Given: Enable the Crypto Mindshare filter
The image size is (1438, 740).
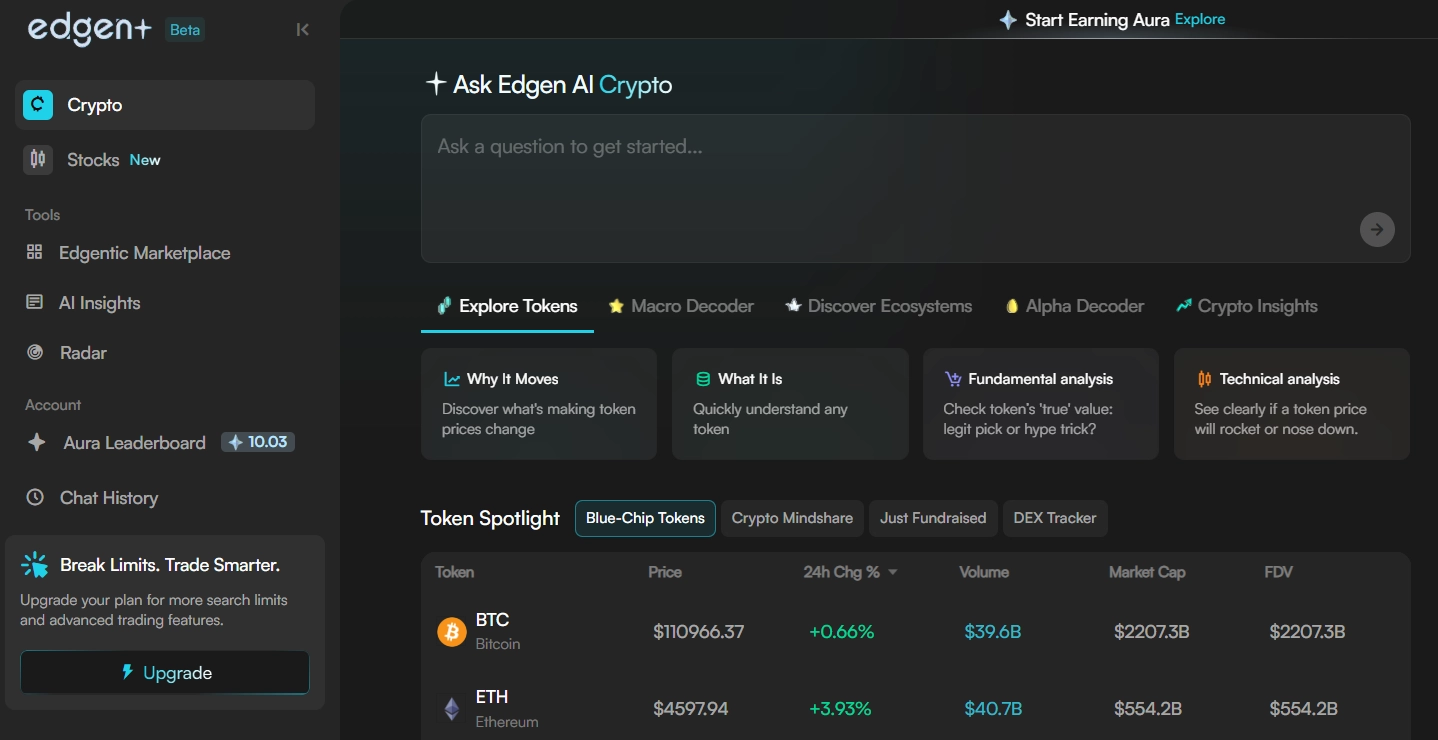Looking at the screenshot, I should tap(792, 518).
